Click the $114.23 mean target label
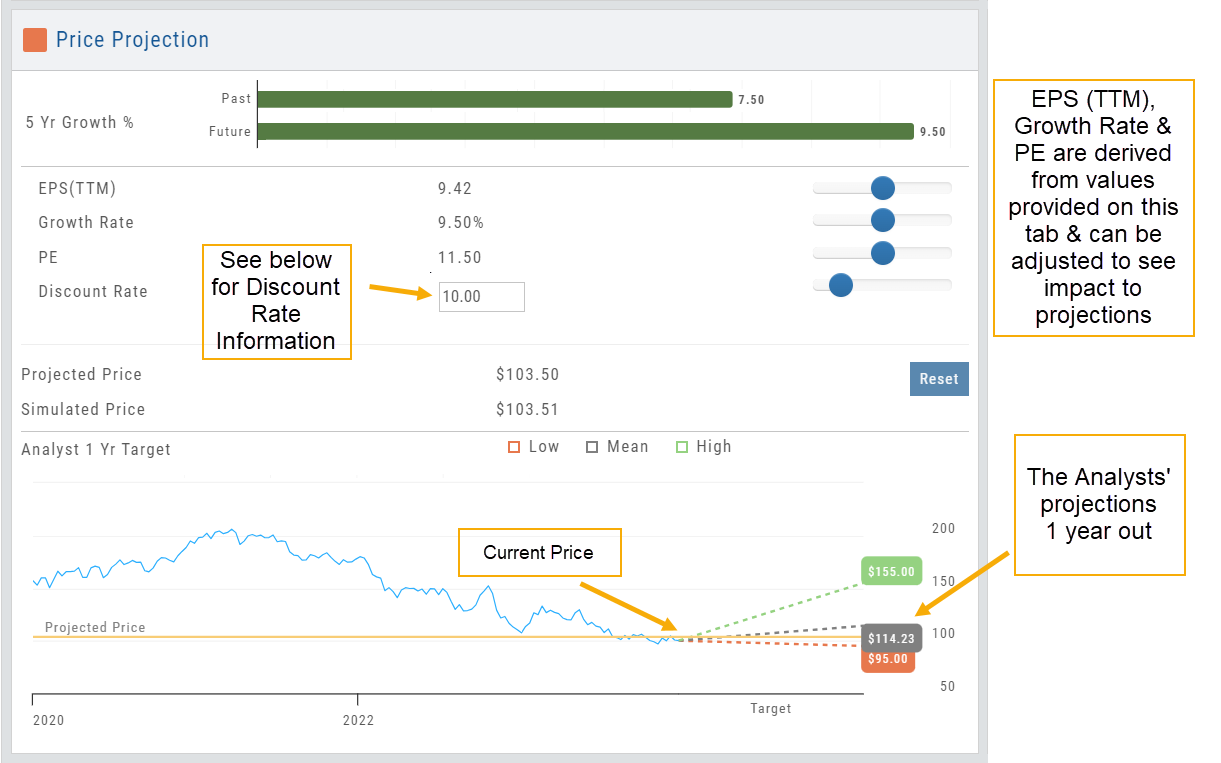Viewport: 1221px width, 763px height. [x=891, y=638]
